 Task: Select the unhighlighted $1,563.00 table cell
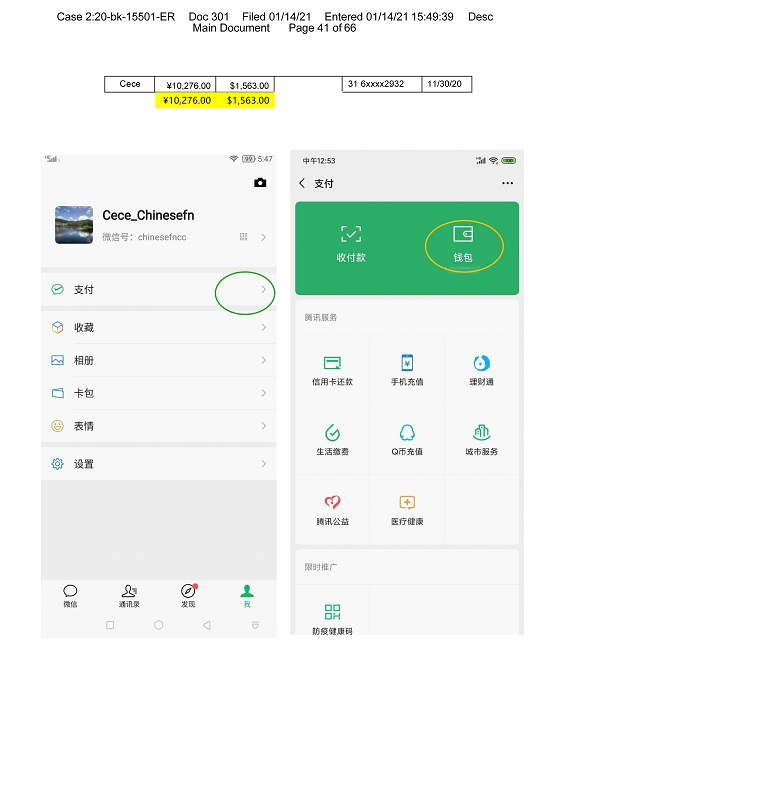[245, 85]
